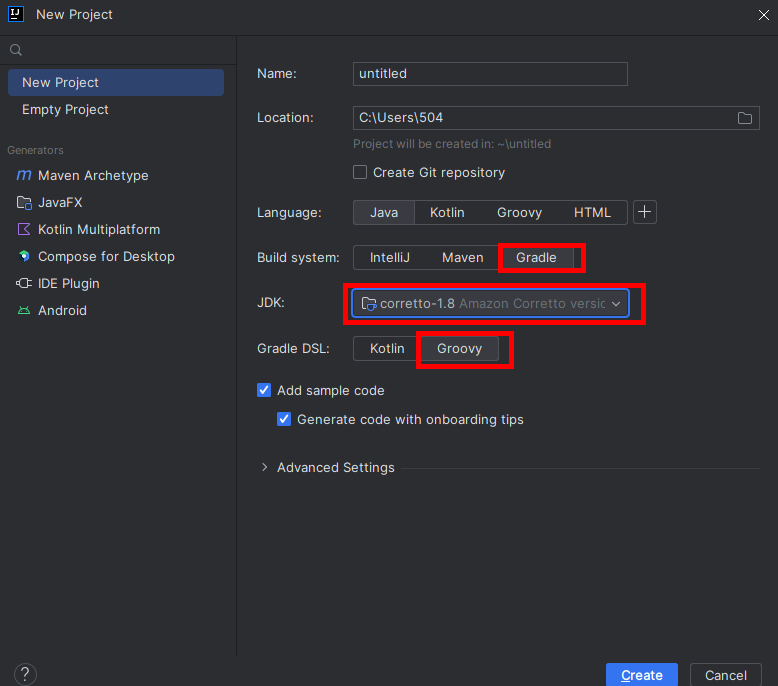This screenshot has height=686, width=778.
Task: Select HTML as the language
Action: (592, 212)
